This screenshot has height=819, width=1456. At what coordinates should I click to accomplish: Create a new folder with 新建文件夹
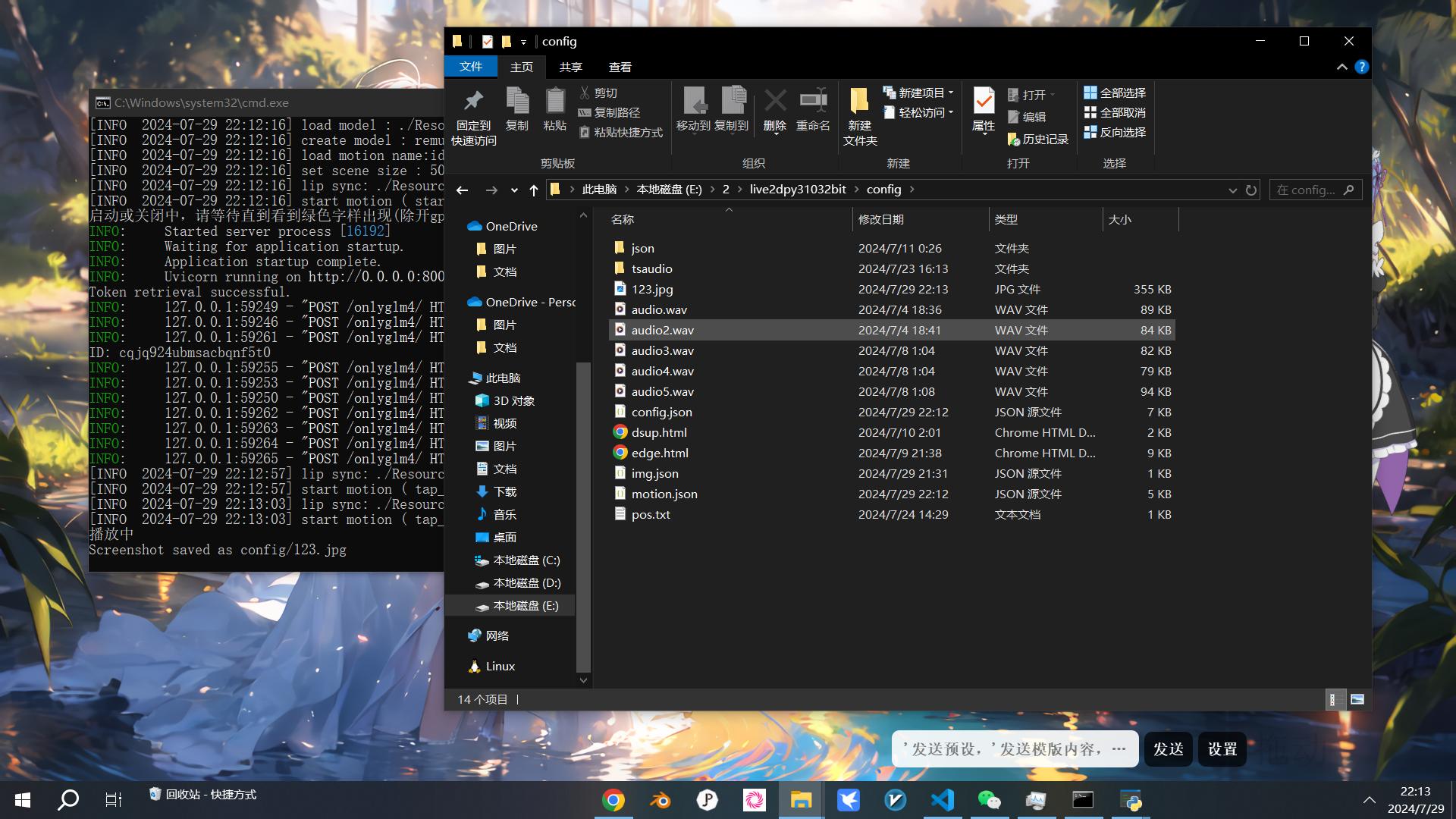tap(860, 116)
